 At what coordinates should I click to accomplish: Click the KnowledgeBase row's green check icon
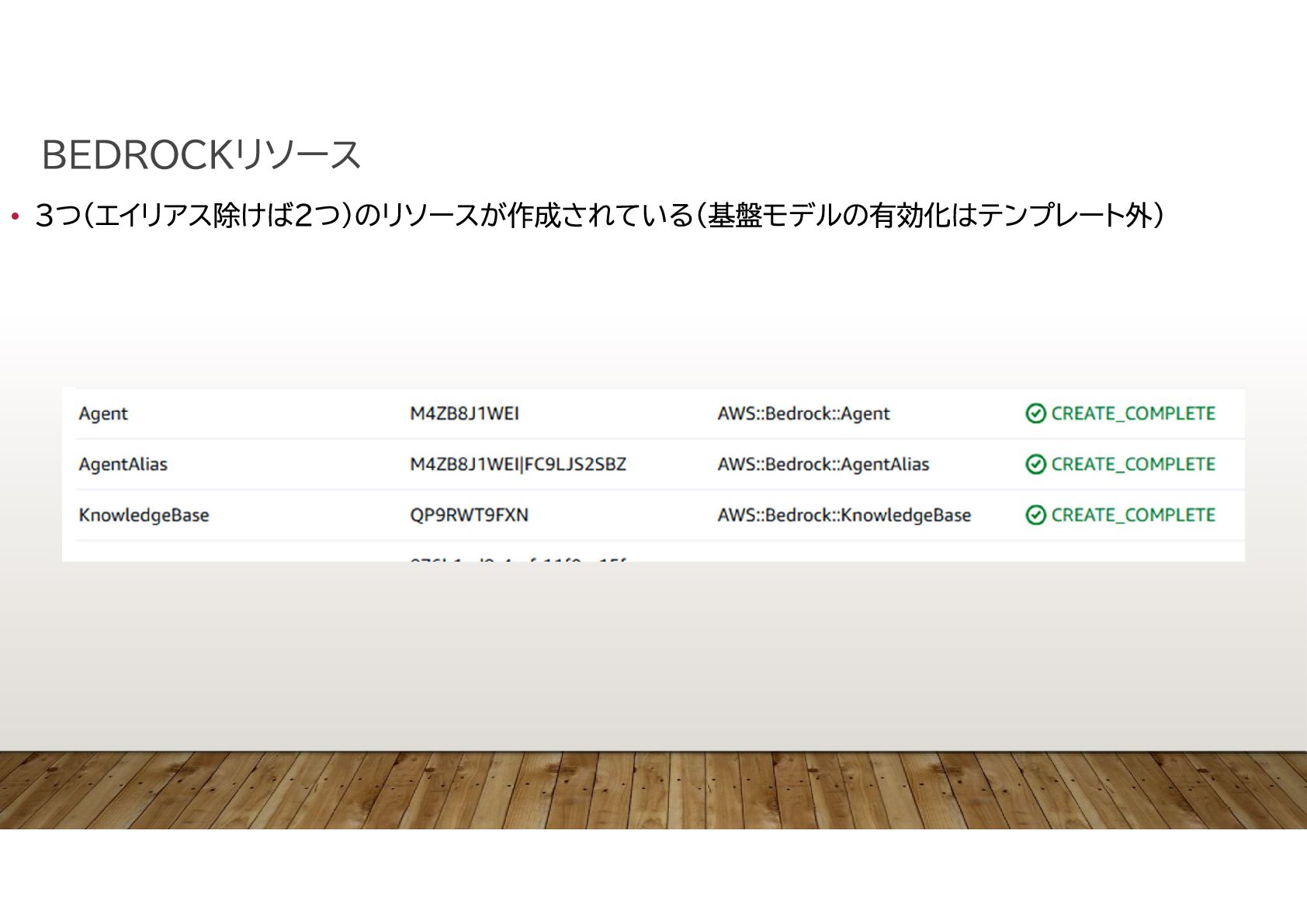[1035, 515]
